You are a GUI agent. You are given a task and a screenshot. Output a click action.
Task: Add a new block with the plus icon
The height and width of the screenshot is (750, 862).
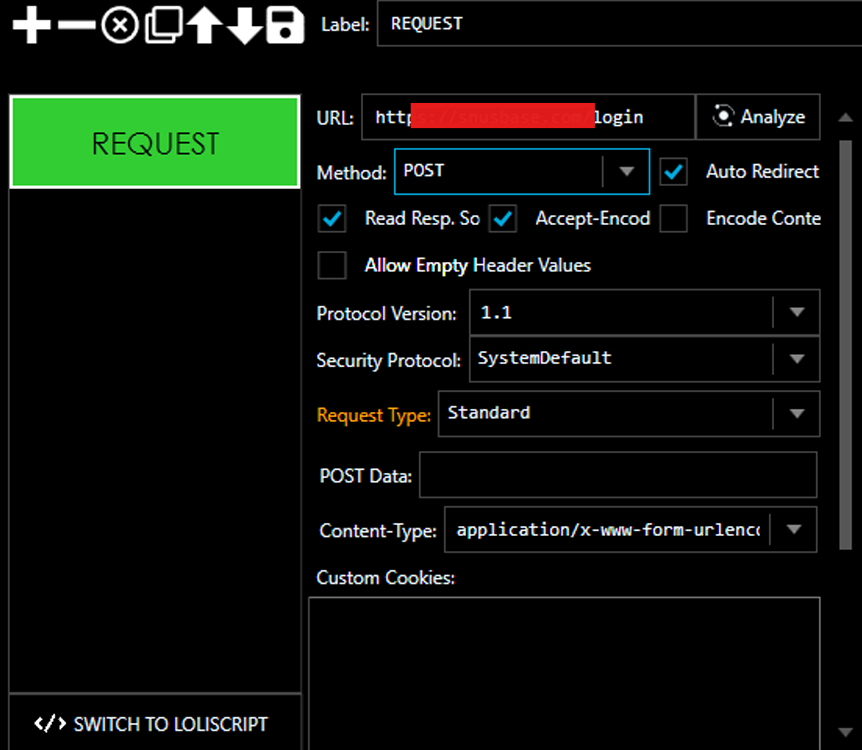pyautogui.click(x=31, y=25)
